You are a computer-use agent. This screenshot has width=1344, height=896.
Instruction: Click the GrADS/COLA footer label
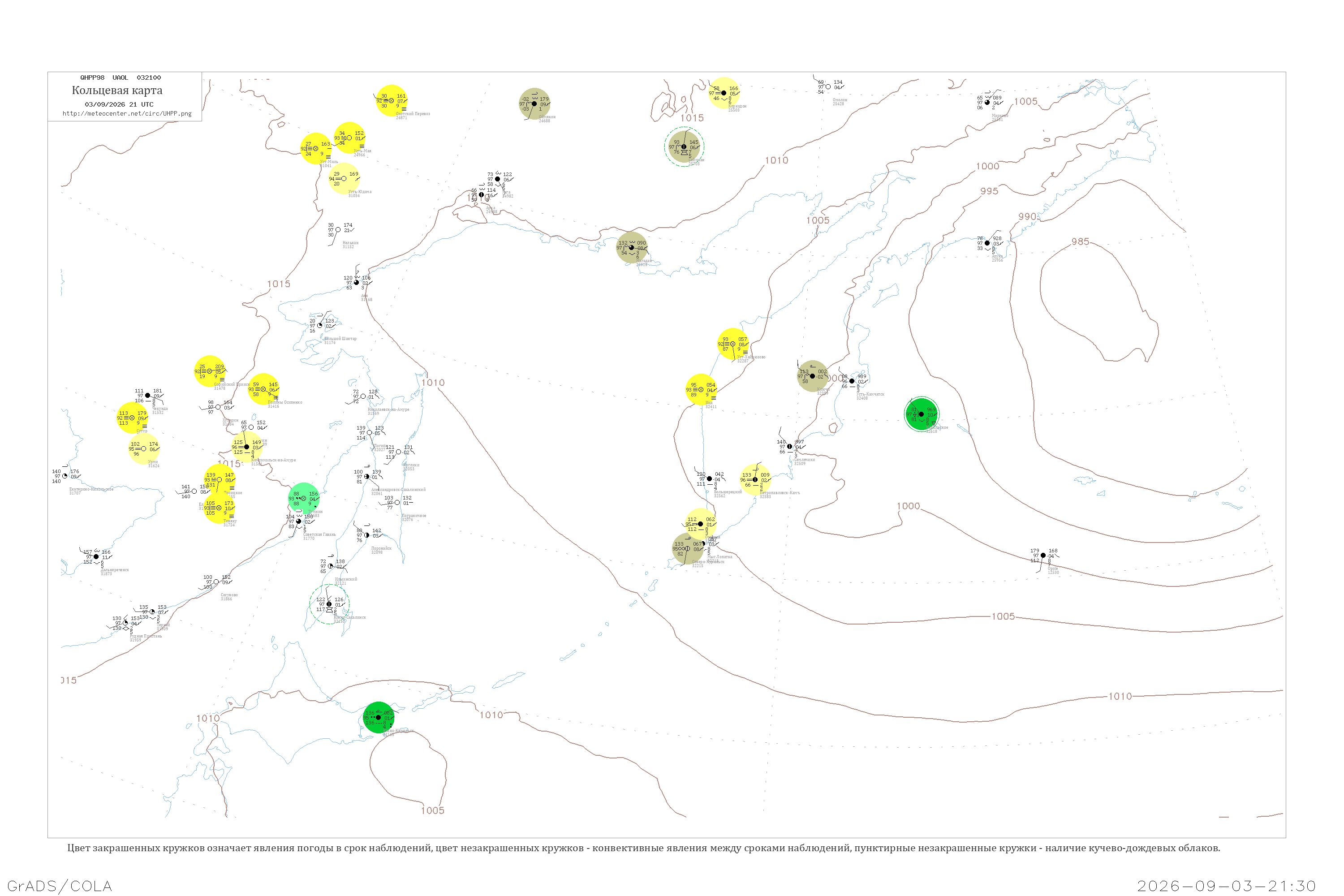(x=60, y=886)
